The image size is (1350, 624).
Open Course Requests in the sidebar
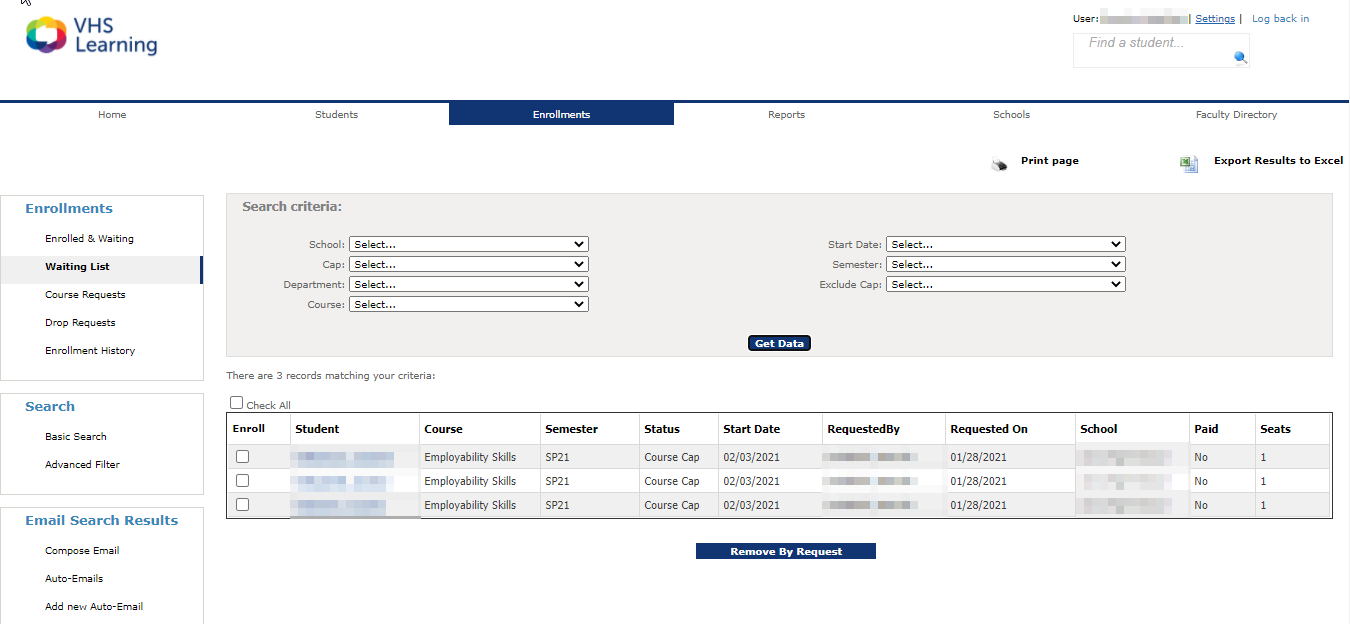[x=85, y=295]
